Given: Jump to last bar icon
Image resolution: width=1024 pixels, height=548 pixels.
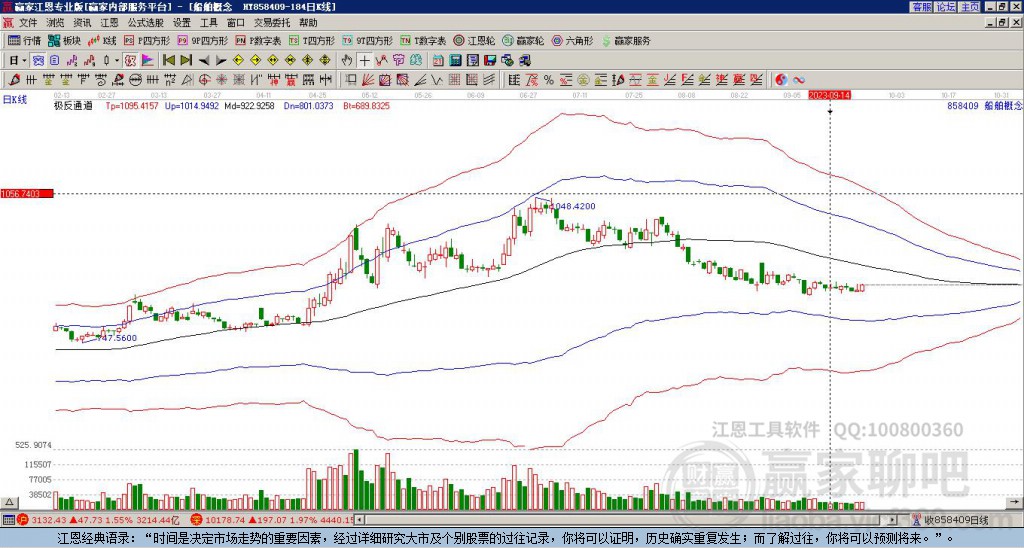Looking at the screenshot, I should [x=186, y=61].
